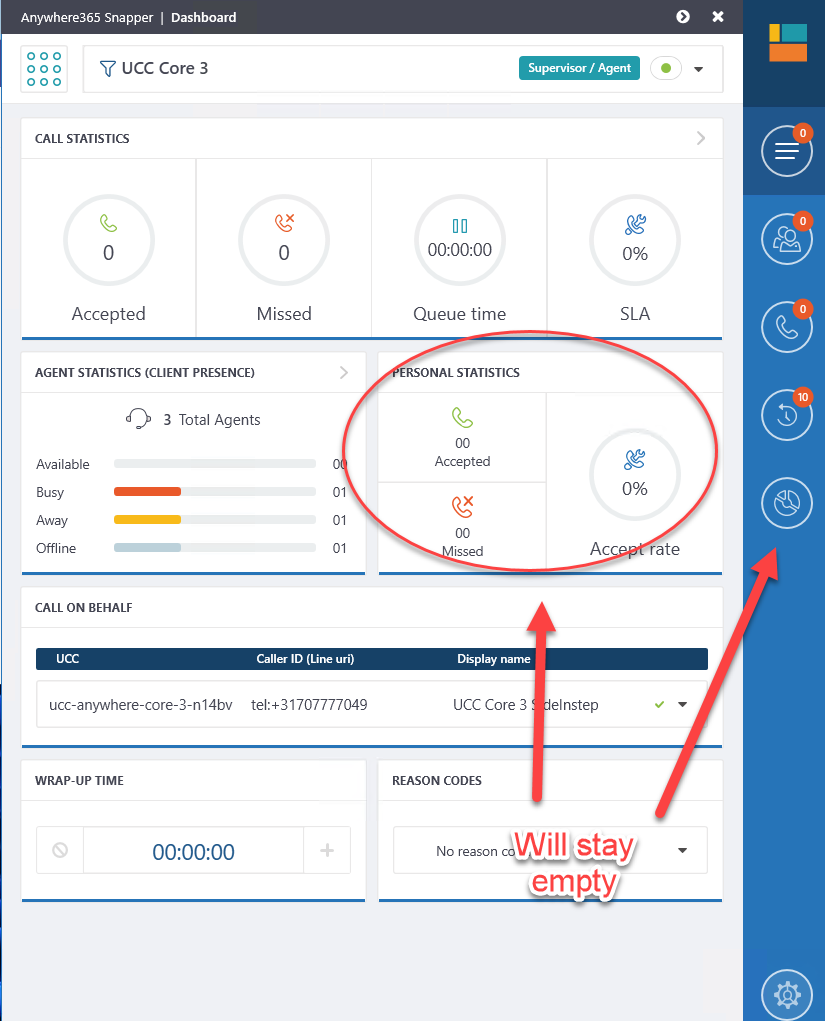Expand the Call Statistics panel chevron

701,138
